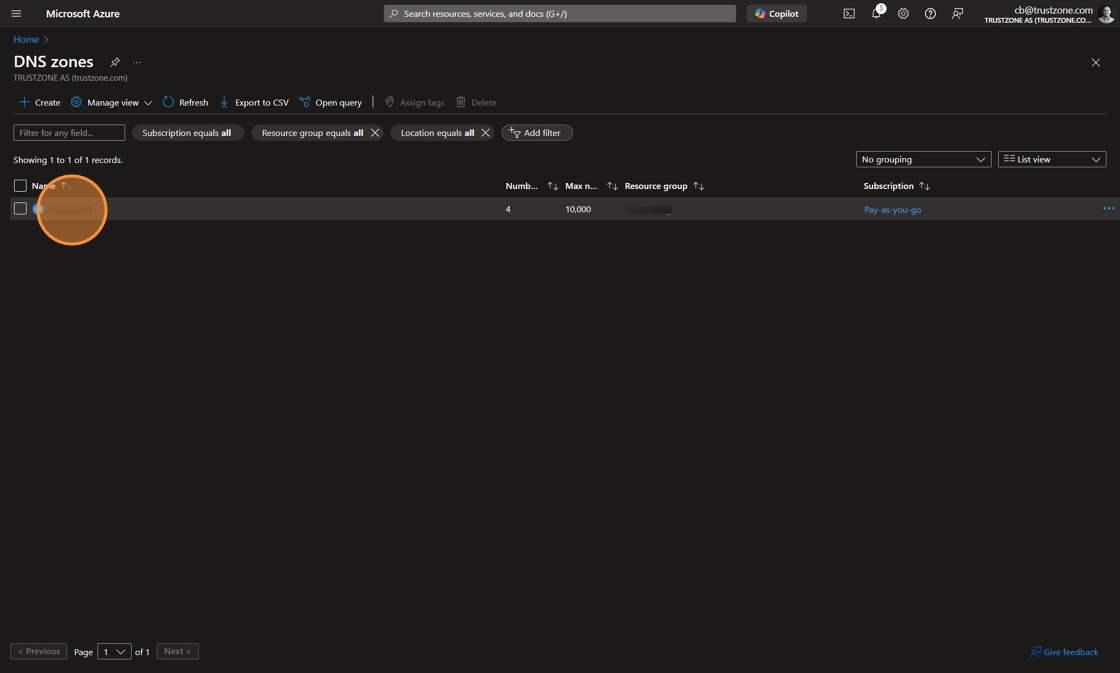
Task: Open the blurred resource group link
Action: click(647, 210)
